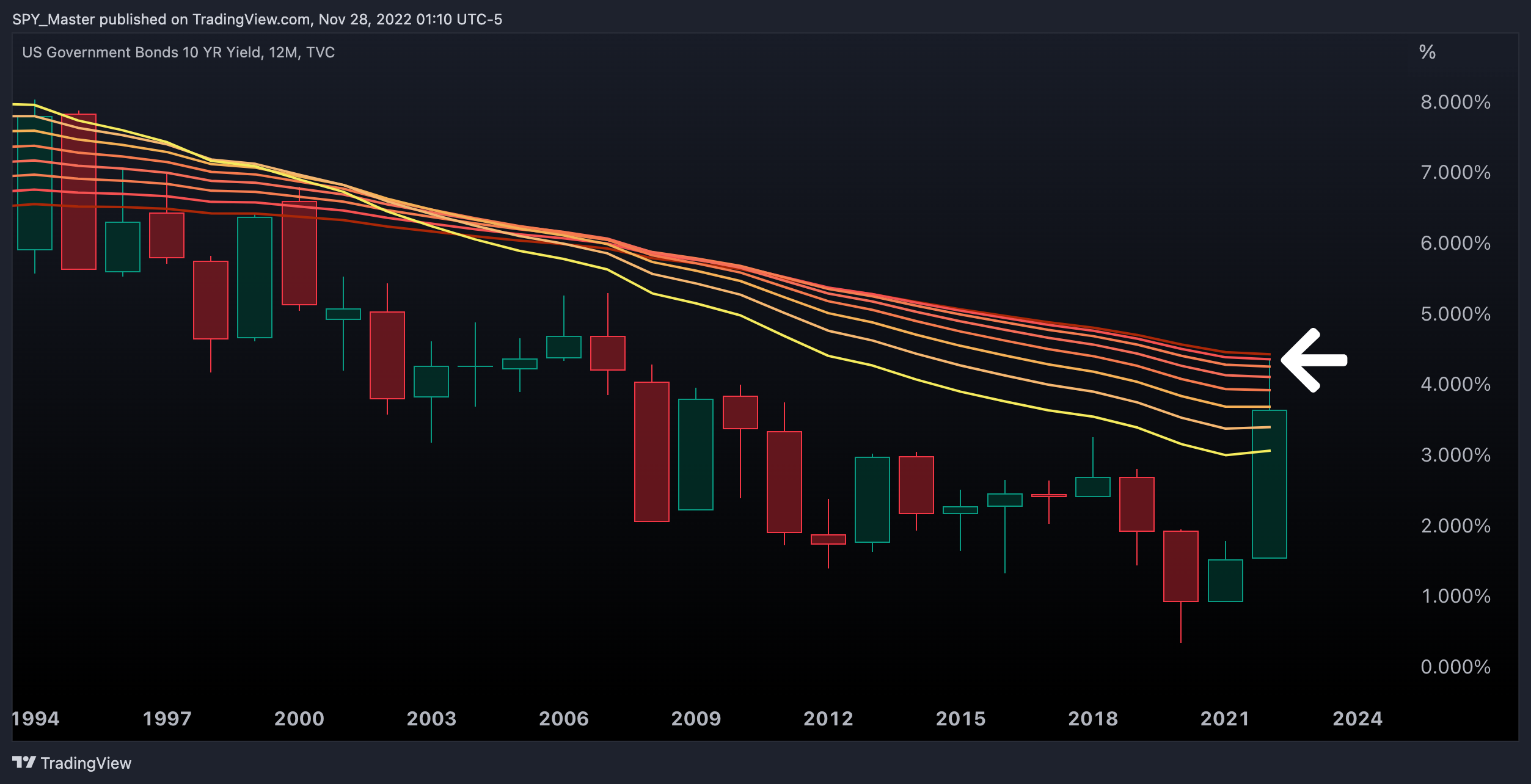Click the 2006 time axis label
The width and height of the screenshot is (1531, 784).
[564, 719]
